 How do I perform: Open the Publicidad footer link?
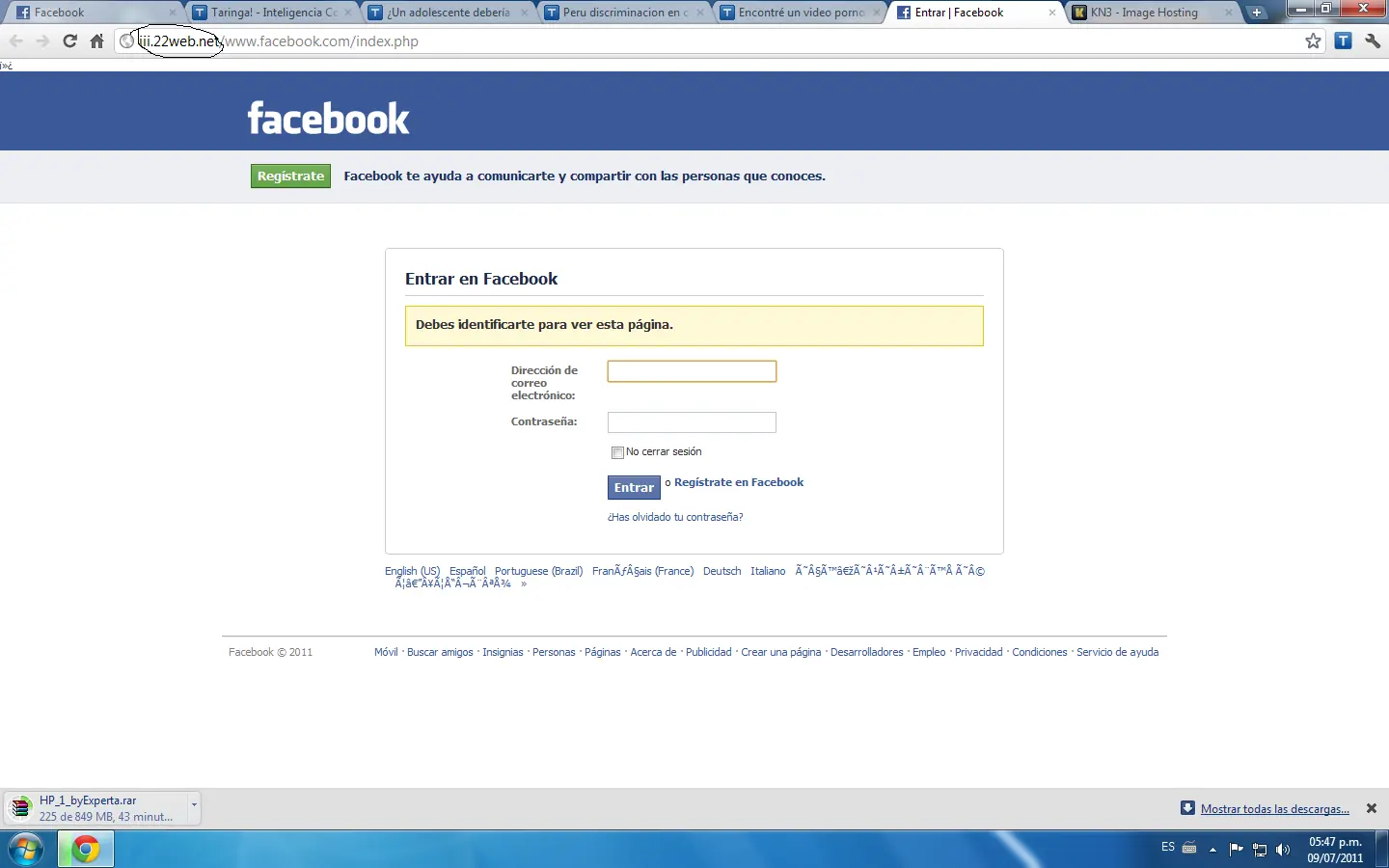coord(709,652)
